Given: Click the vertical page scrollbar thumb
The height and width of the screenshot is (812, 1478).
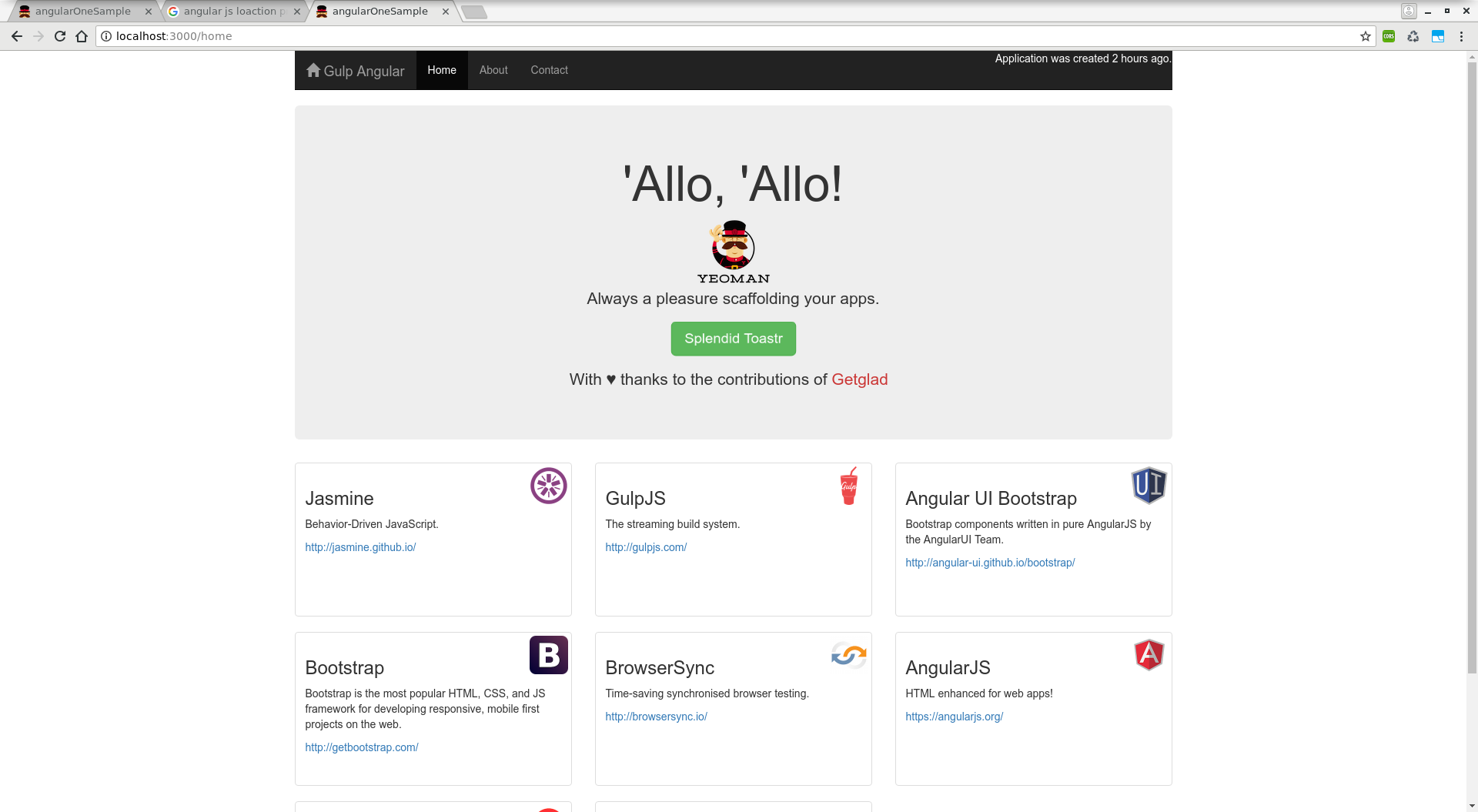Looking at the screenshot, I should 1472,369.
